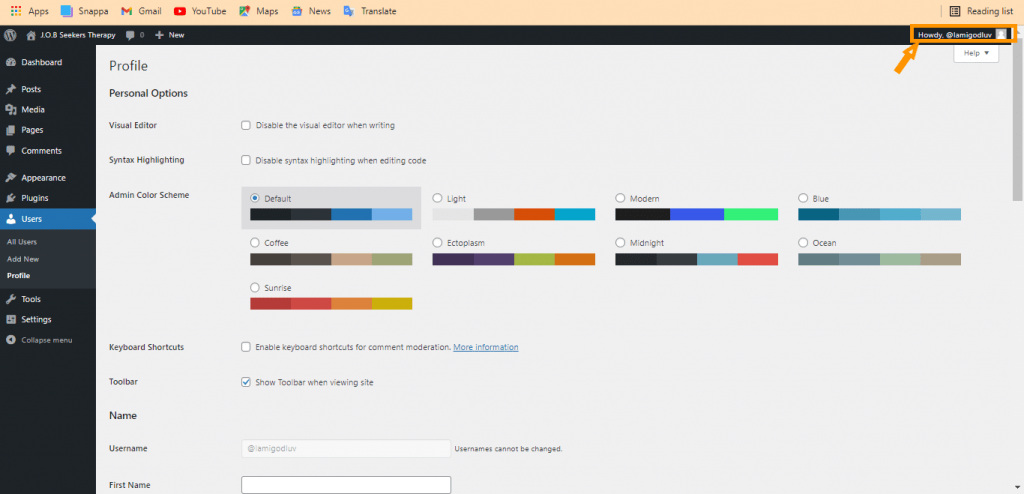Check Disable syntax highlighting when editing code
This screenshot has height=494, width=1024.
[x=246, y=160]
